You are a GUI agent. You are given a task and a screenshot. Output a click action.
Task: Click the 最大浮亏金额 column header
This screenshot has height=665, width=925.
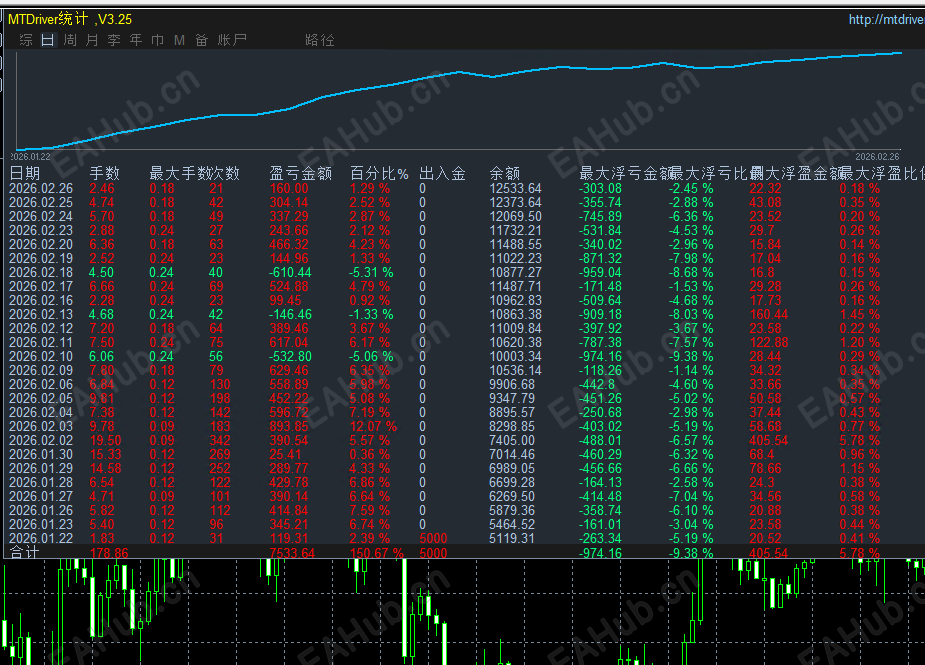click(x=625, y=173)
